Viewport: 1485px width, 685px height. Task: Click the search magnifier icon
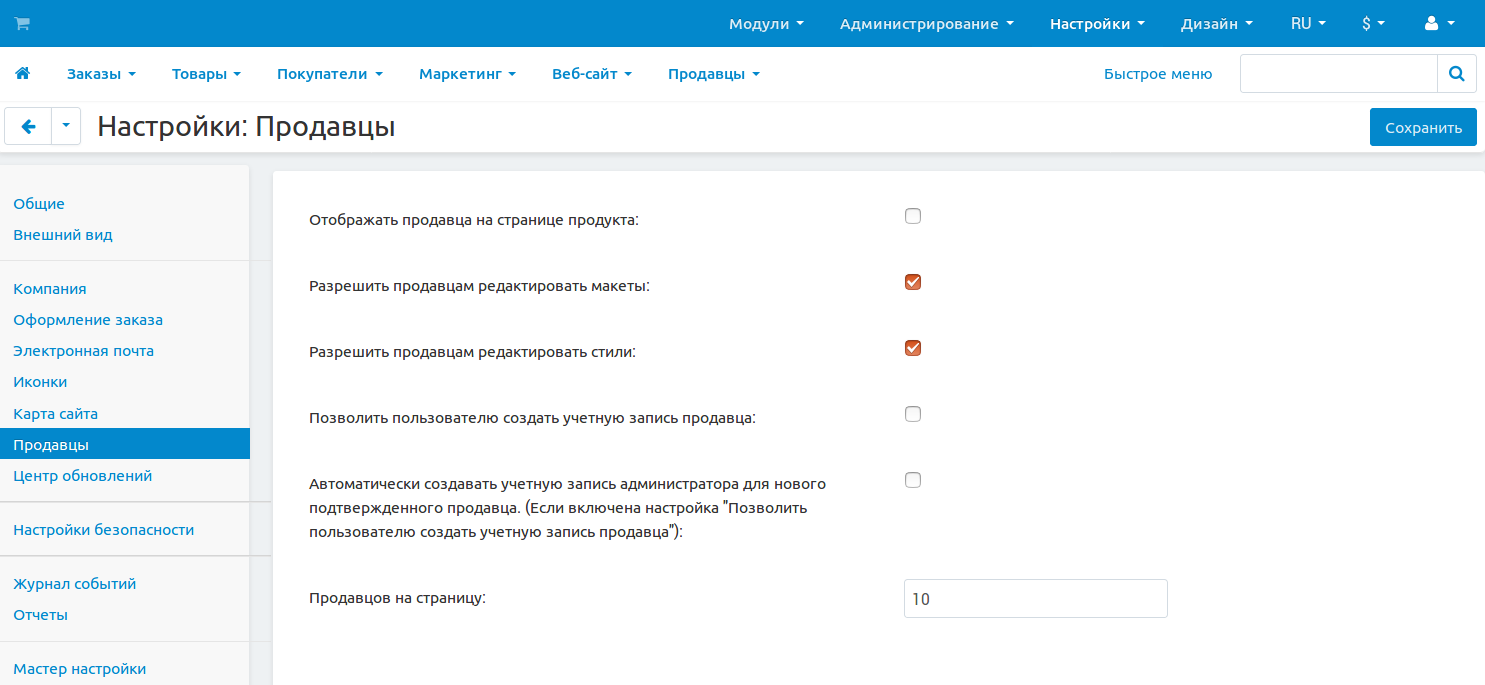[x=1456, y=73]
